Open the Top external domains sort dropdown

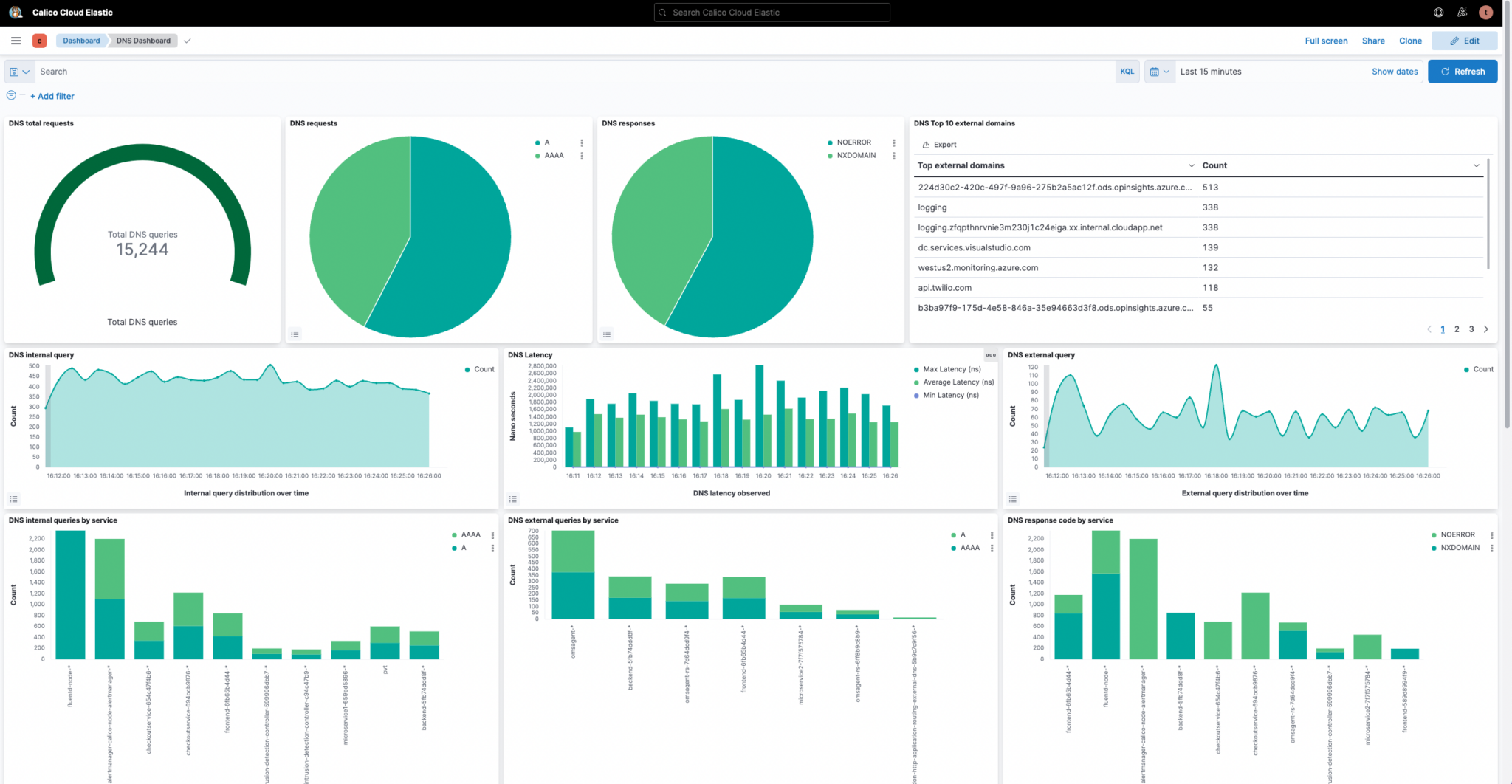coord(1191,165)
